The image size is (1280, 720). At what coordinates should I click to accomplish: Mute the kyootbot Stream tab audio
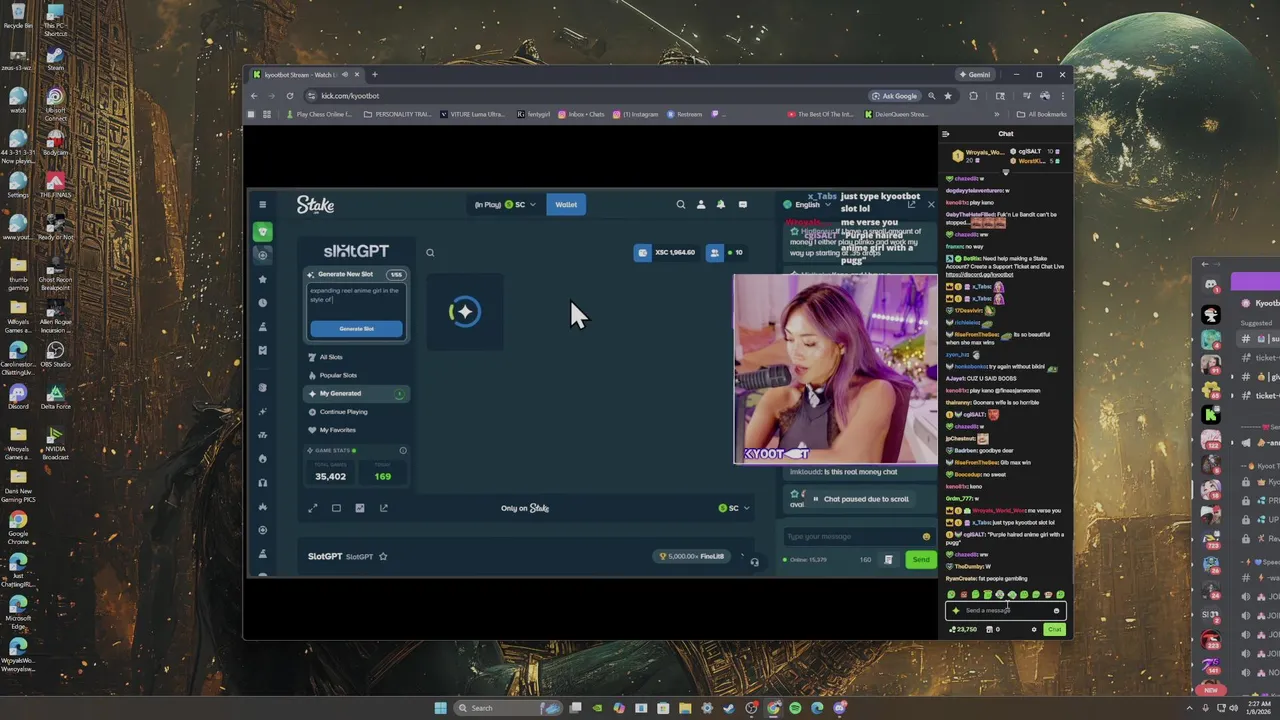(x=345, y=75)
